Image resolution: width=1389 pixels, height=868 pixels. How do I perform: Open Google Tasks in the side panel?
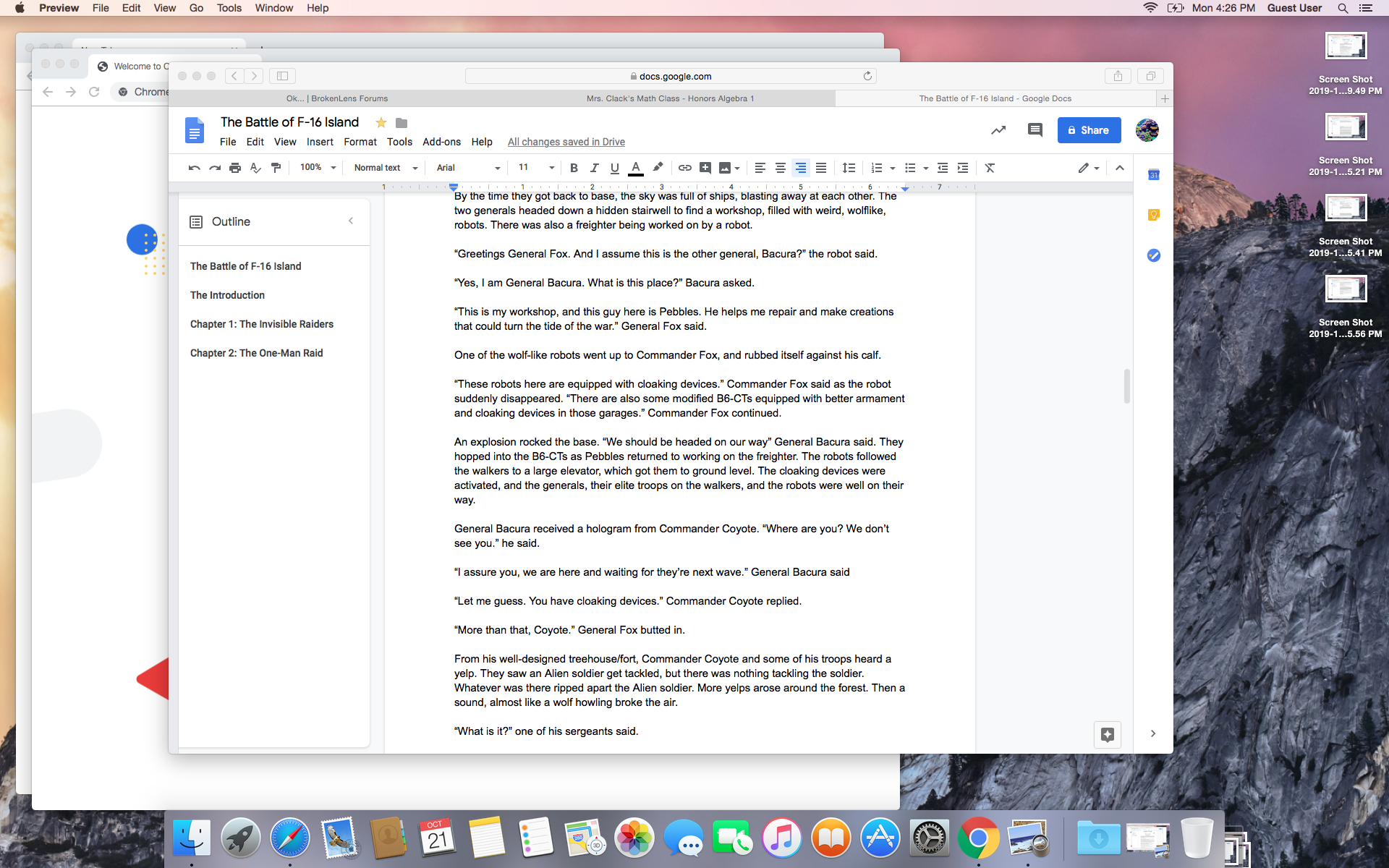point(1154,255)
